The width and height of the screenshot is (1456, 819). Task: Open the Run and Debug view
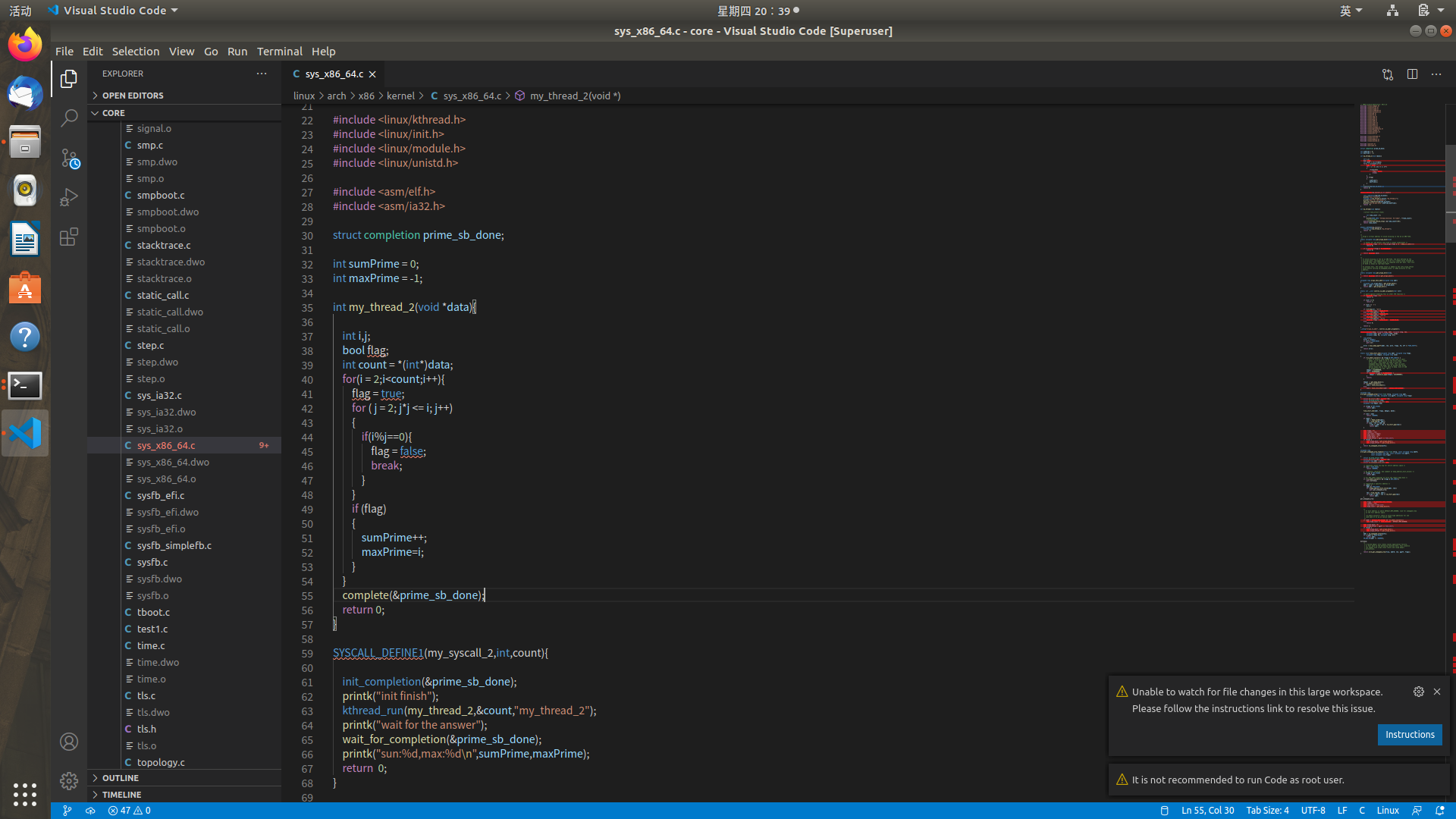point(69,197)
